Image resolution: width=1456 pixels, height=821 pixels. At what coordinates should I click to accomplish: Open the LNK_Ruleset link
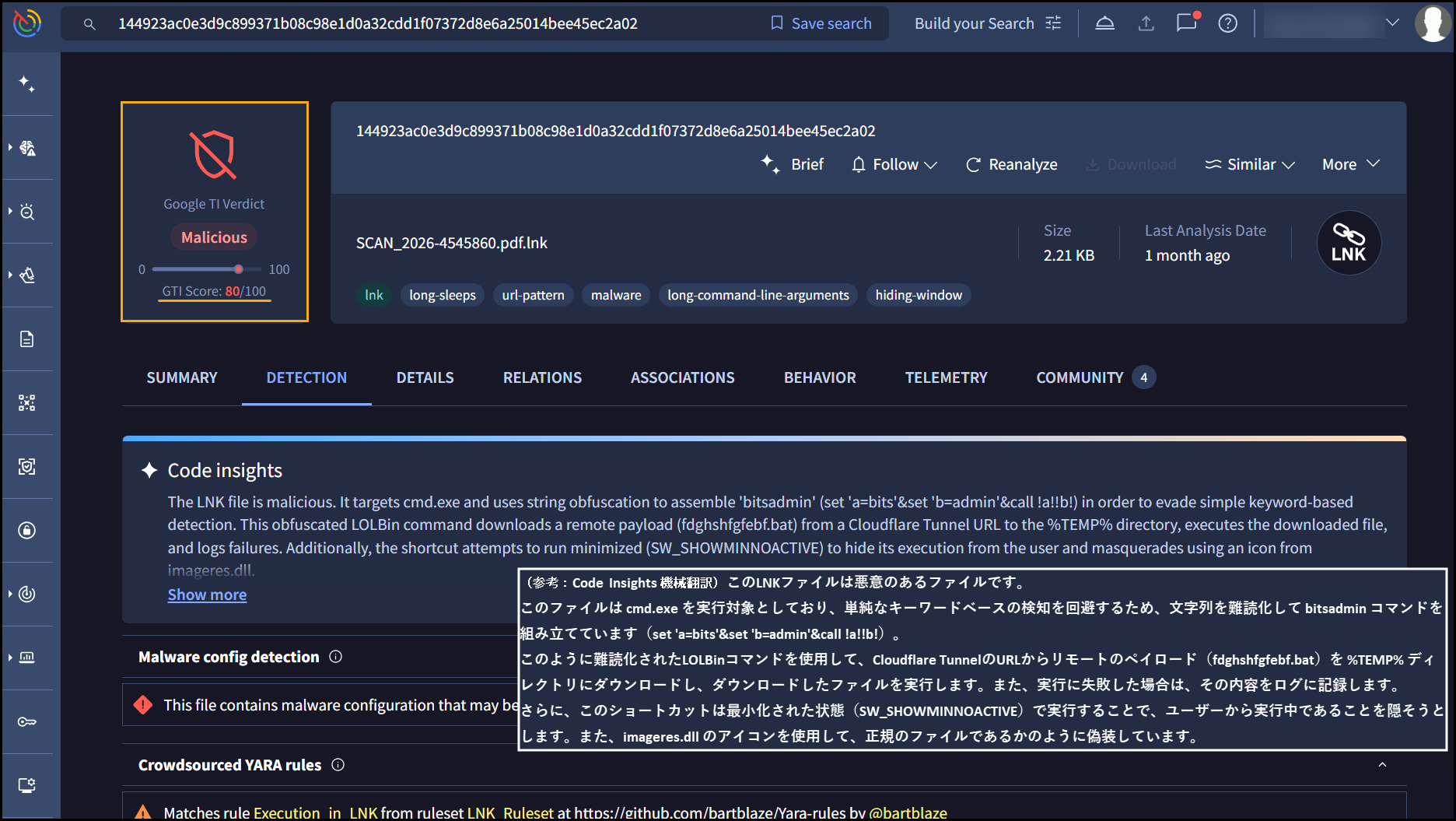click(510, 813)
